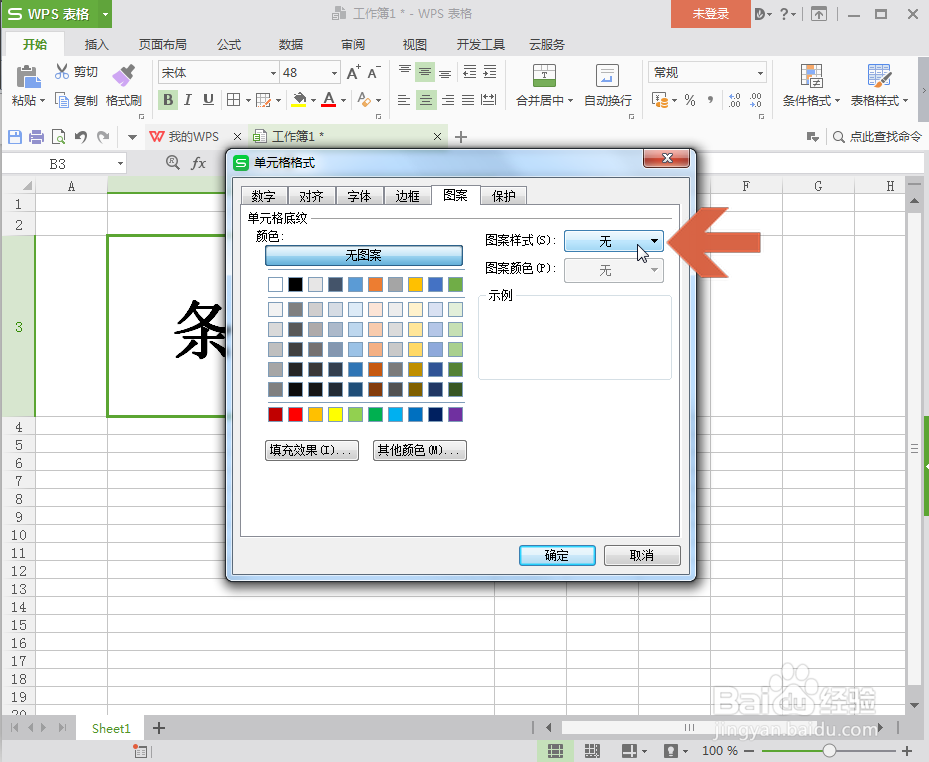Click the borders grid icon
929x762 pixels.
[x=233, y=100]
